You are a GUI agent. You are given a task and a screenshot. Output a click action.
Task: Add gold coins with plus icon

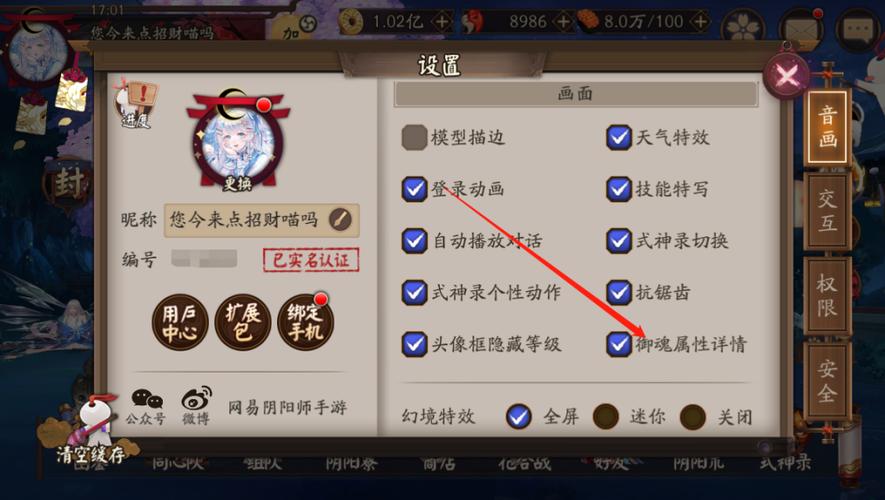point(442,22)
